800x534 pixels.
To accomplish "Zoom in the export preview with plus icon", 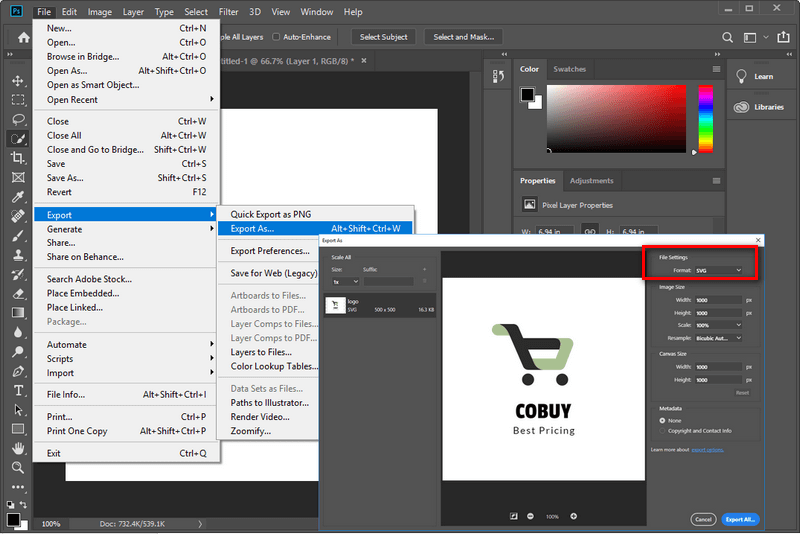I will point(574,516).
